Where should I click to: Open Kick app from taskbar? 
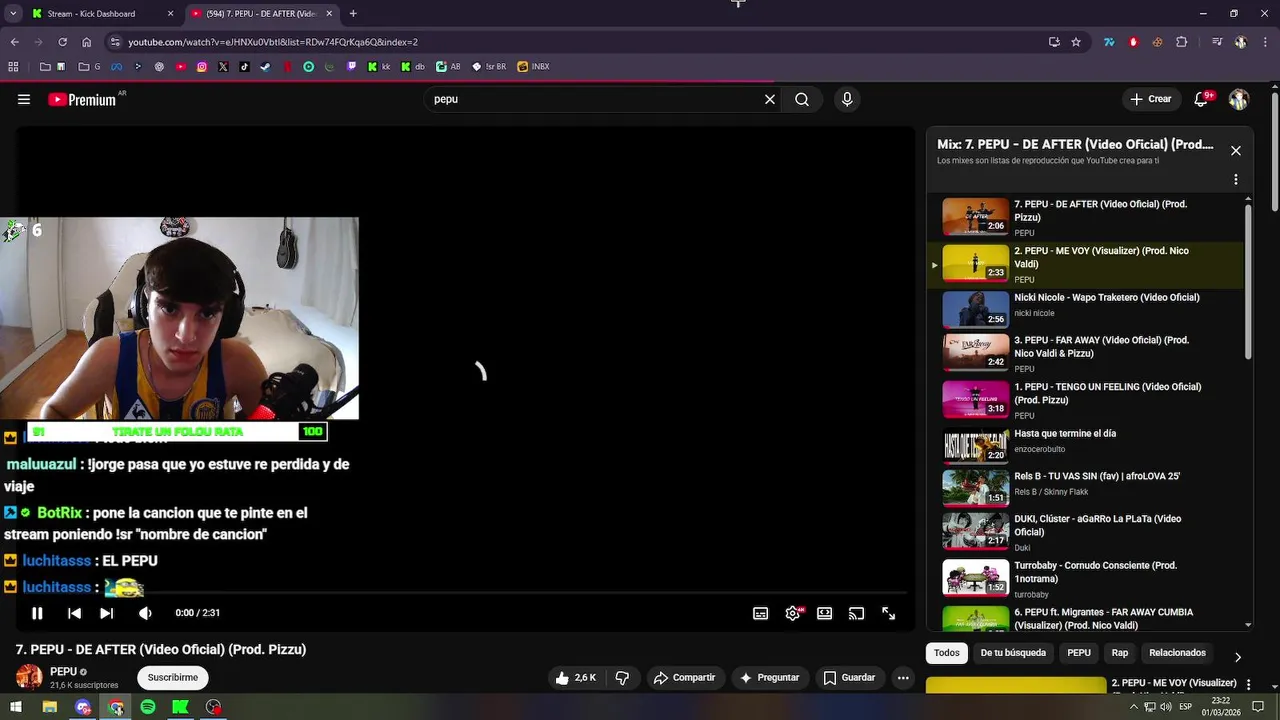[180, 707]
